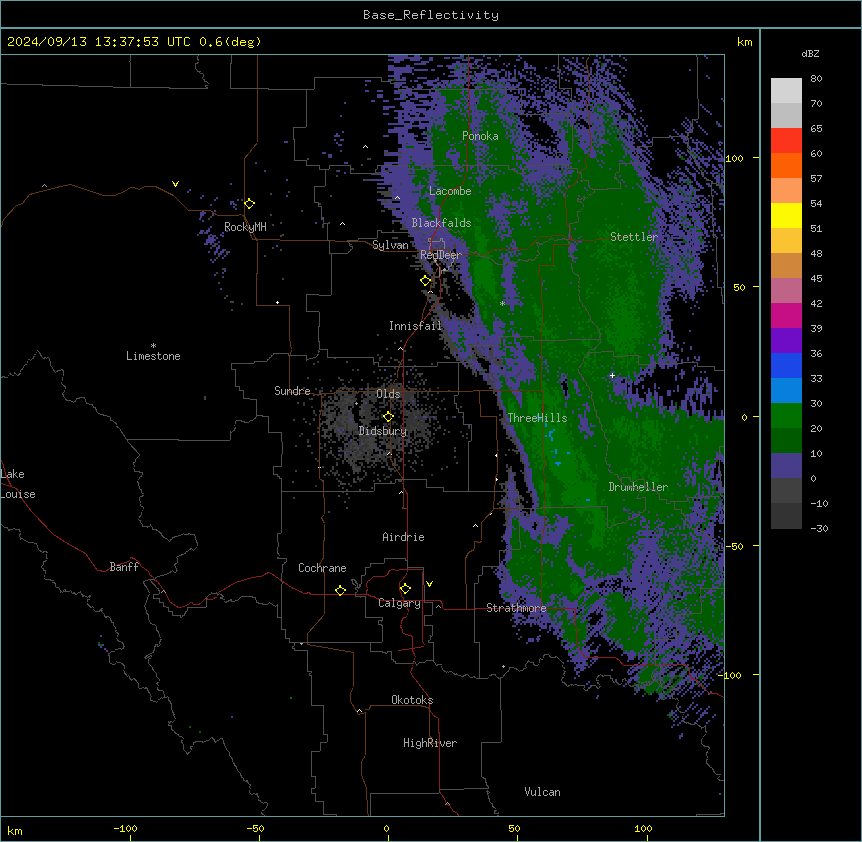The width and height of the screenshot is (862, 842).
Task: Click the Sylvan label
Action: point(390,245)
